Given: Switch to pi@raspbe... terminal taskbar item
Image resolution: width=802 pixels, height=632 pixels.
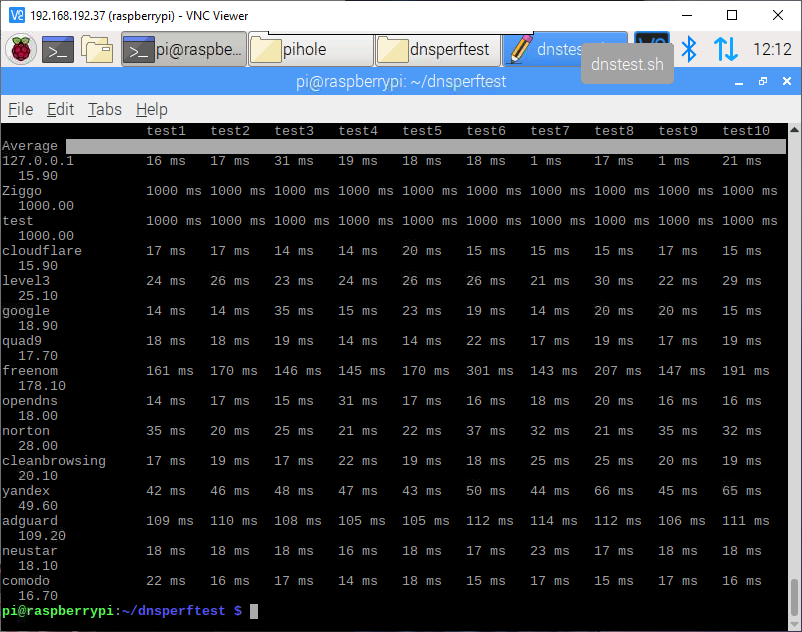Looking at the screenshot, I should (184, 49).
